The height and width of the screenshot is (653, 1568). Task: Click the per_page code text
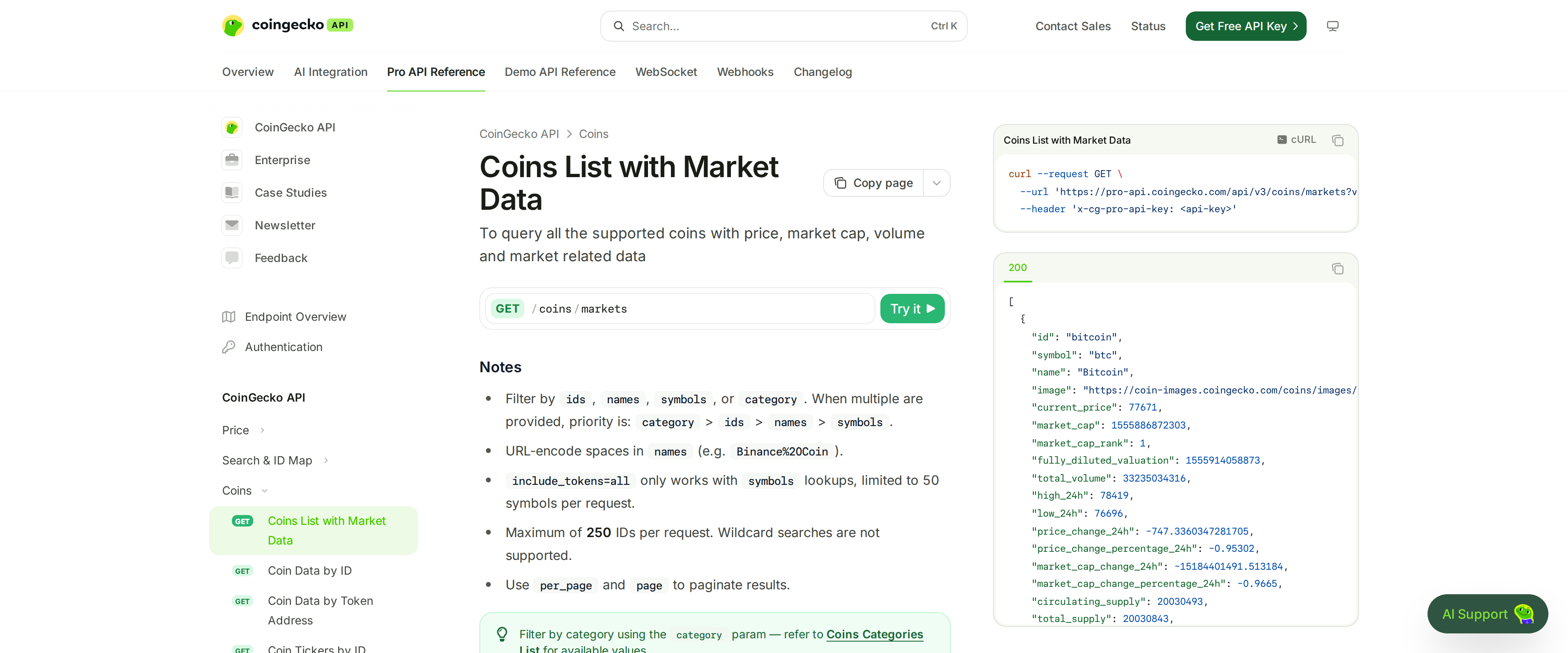[566, 585]
